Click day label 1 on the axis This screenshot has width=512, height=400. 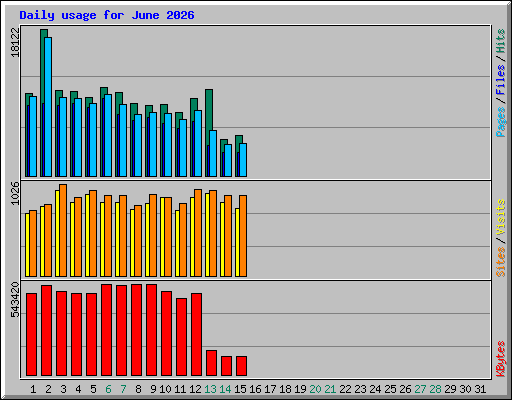[33, 389]
